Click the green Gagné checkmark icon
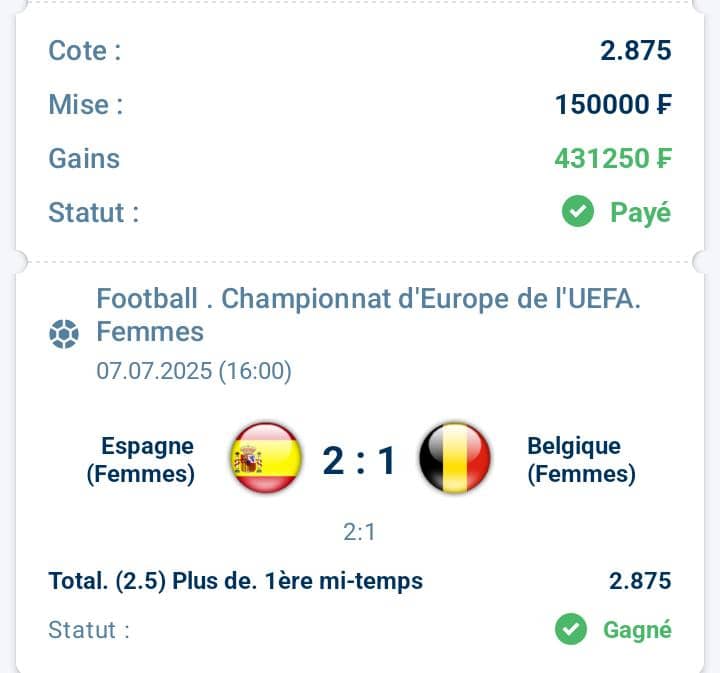This screenshot has height=673, width=720. pos(571,629)
